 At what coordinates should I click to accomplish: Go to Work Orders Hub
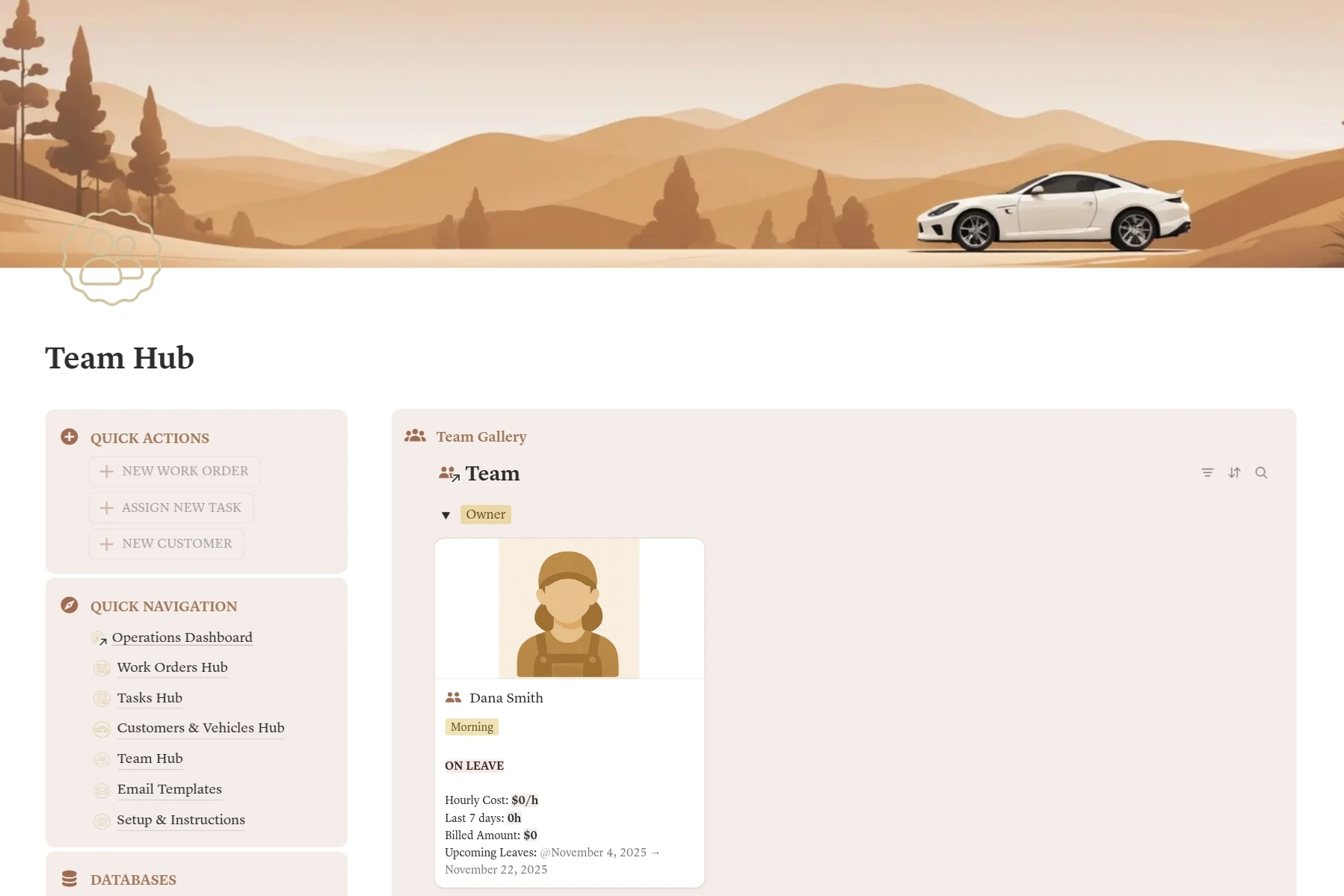(172, 667)
